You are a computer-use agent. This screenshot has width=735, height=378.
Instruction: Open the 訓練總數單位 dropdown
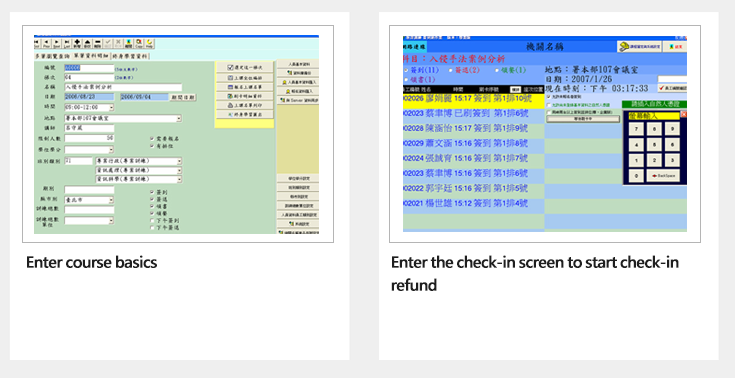[111, 221]
